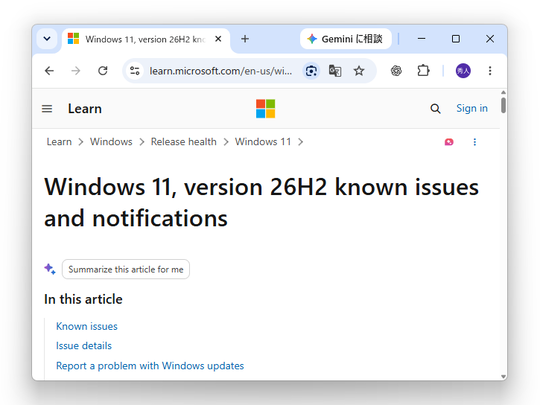540x405 pixels.
Task: Open the Chrome profile avatar
Action: click(463, 71)
